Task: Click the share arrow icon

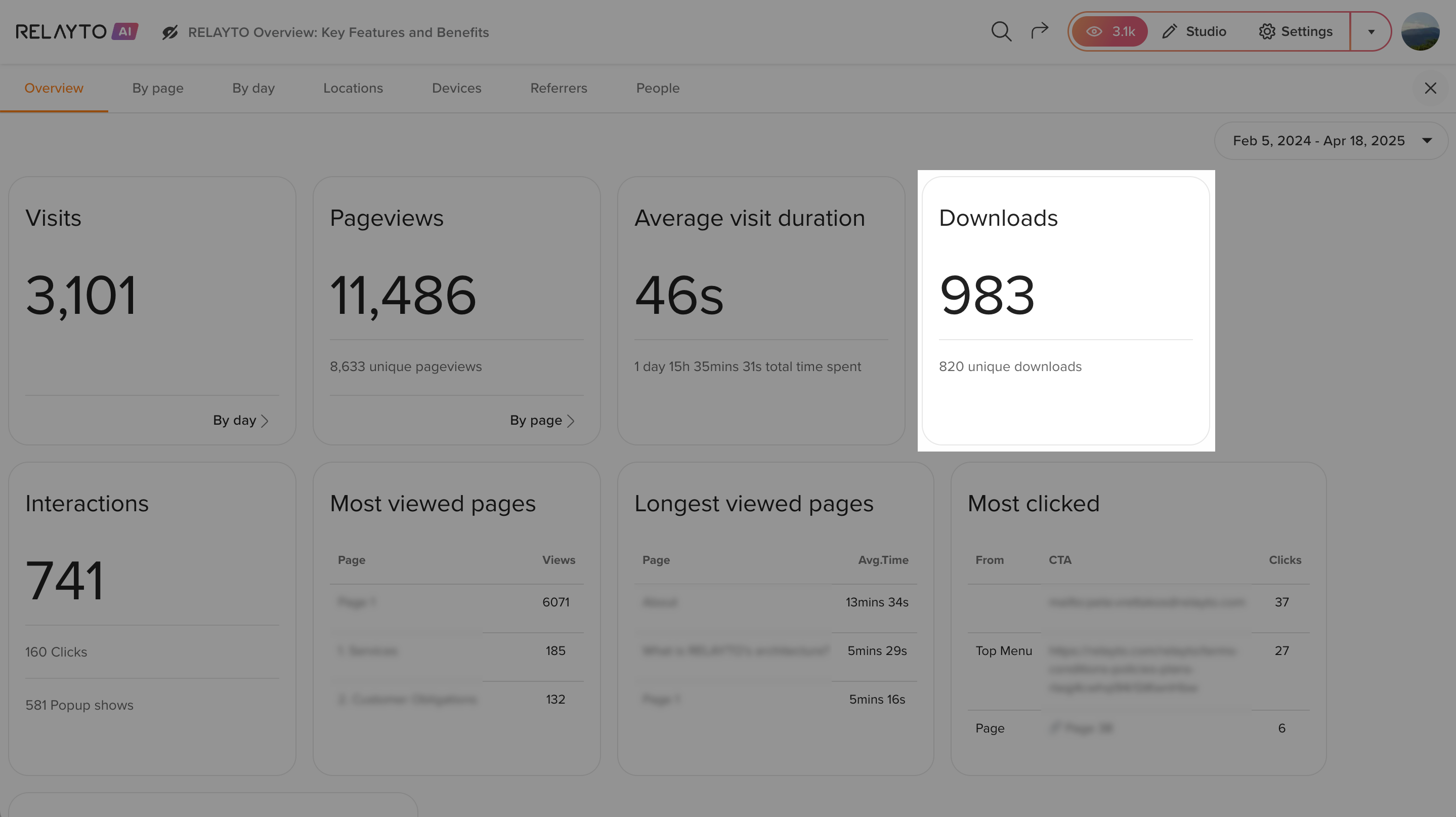Action: click(1040, 30)
